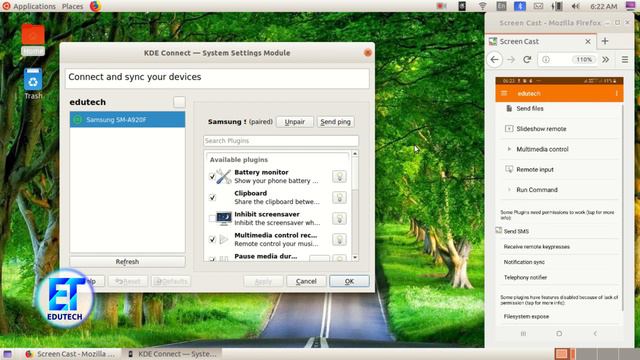
Task: Disable the Clipboard plugin checkbox
Action: (x=212, y=198)
